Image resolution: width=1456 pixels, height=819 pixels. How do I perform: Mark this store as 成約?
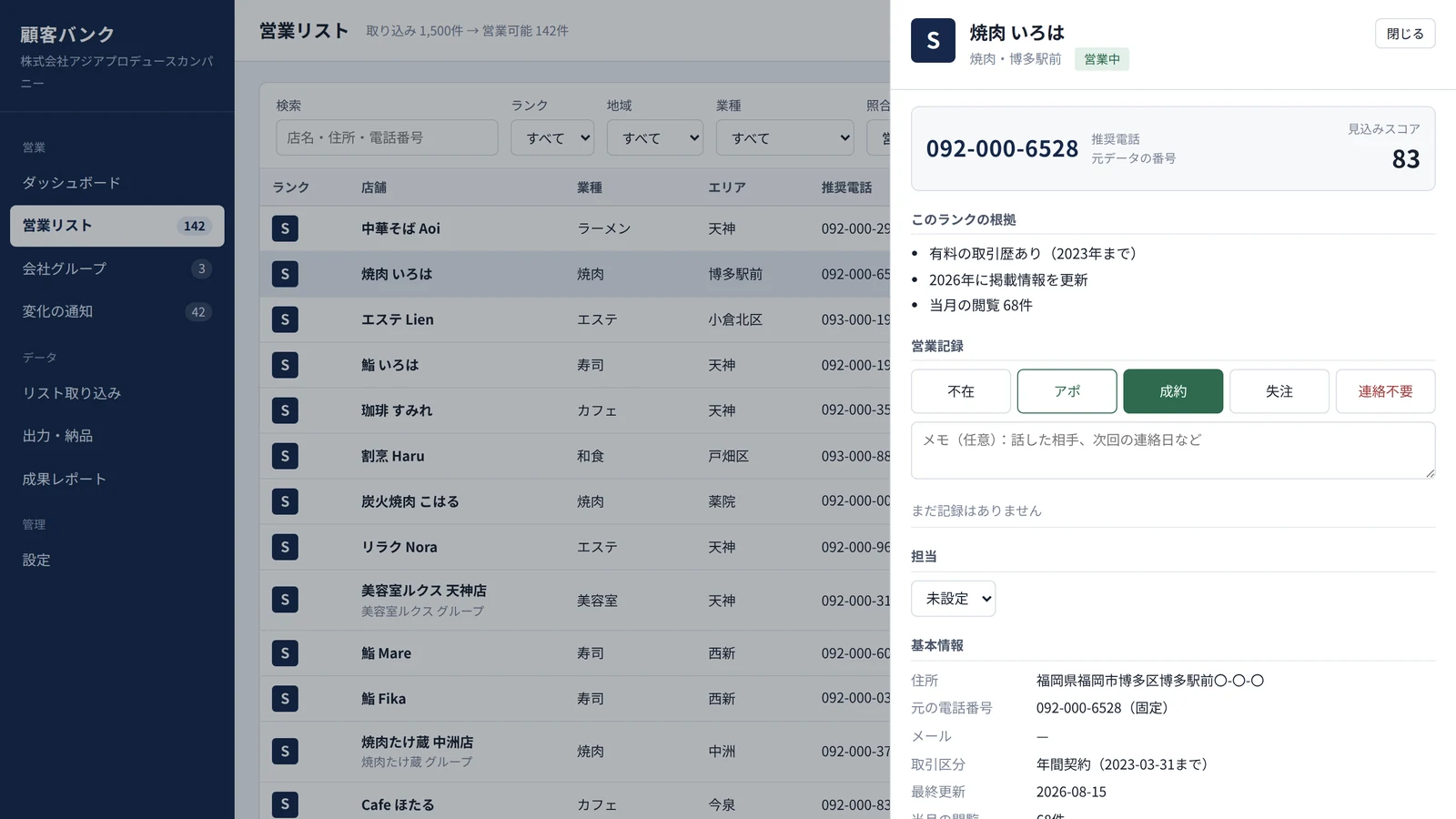pyautogui.click(x=1173, y=391)
